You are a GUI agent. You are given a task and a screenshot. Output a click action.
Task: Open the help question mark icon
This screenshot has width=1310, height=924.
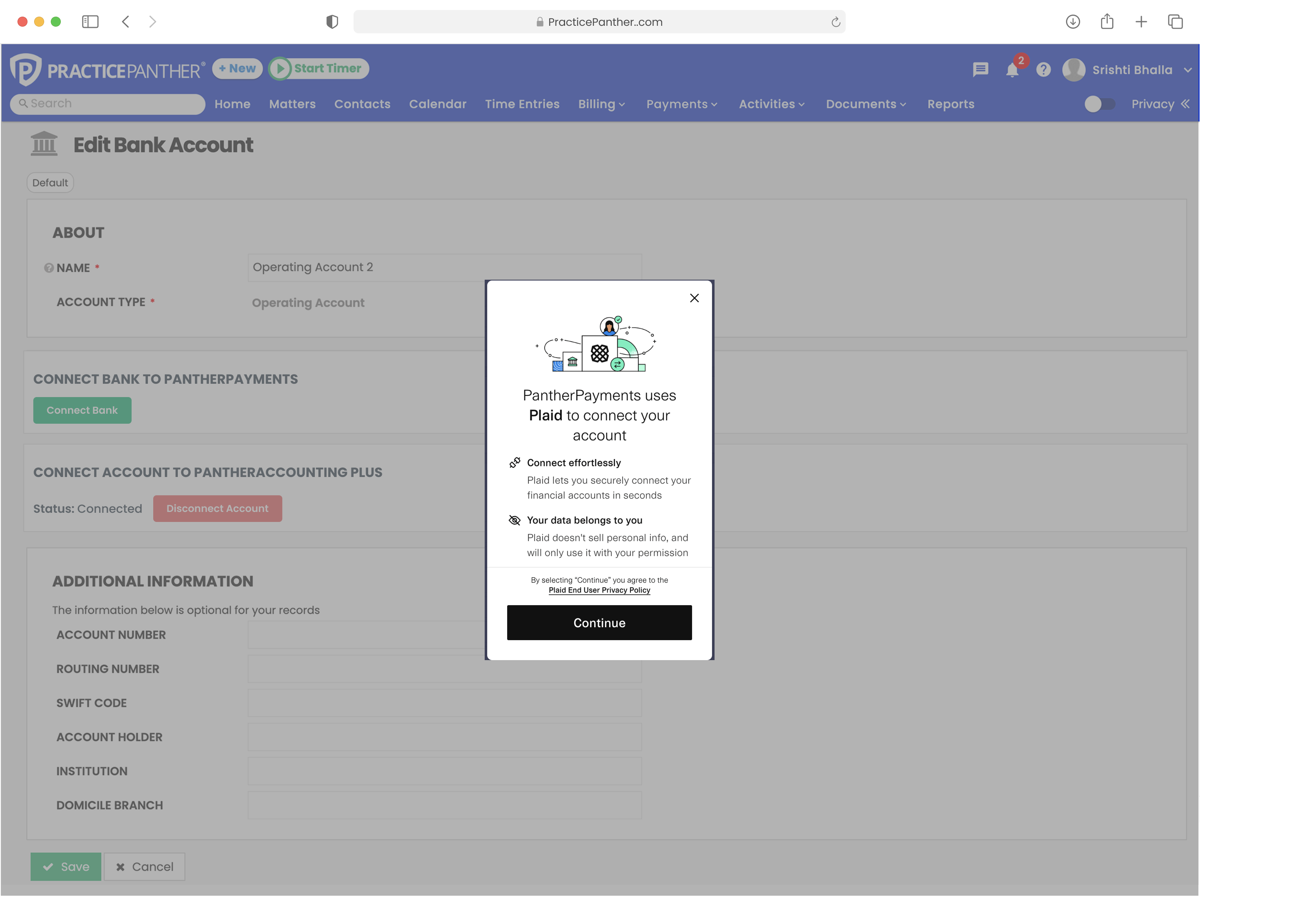coord(1043,70)
